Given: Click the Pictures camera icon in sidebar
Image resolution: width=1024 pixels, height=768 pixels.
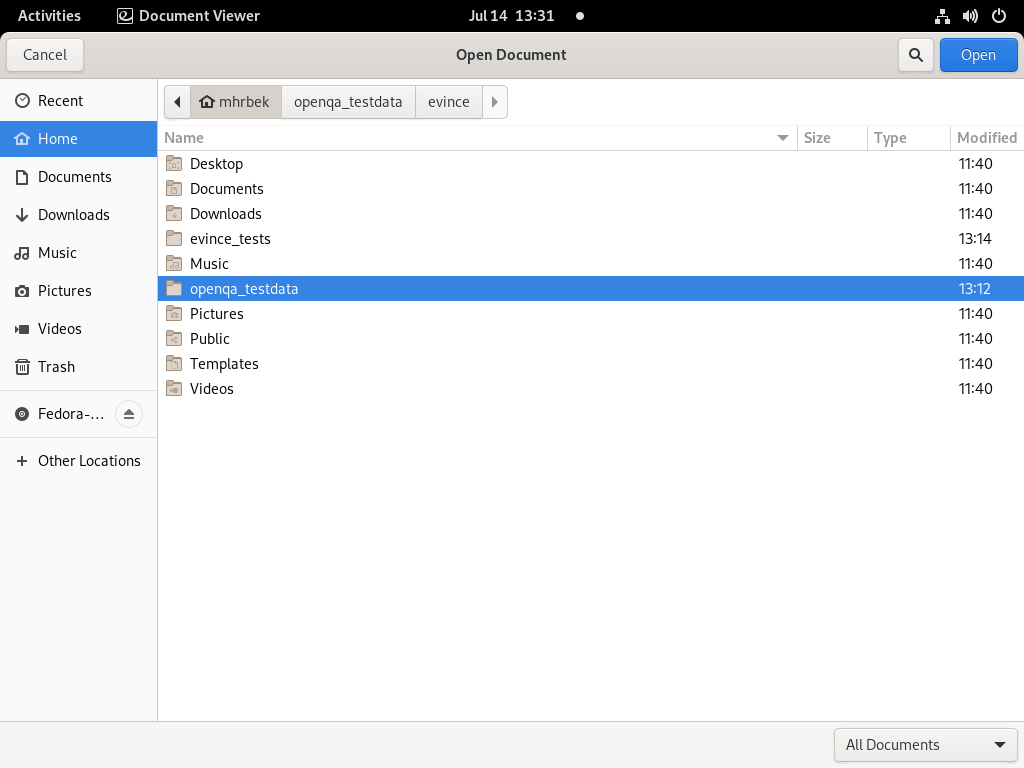Looking at the screenshot, I should click(22, 291).
